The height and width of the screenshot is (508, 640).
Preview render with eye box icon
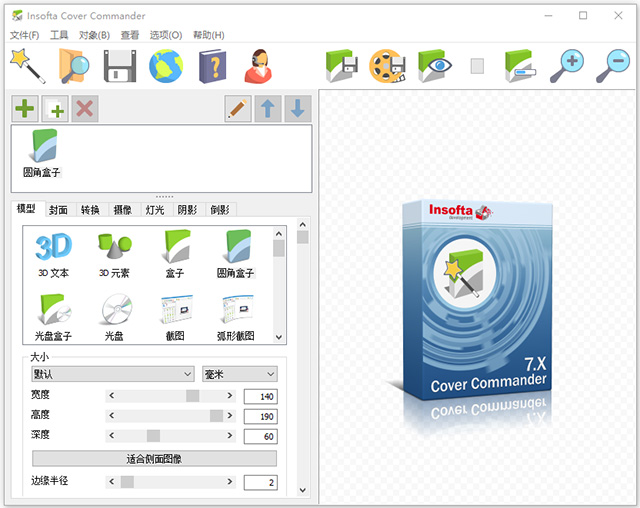pyautogui.click(x=435, y=66)
